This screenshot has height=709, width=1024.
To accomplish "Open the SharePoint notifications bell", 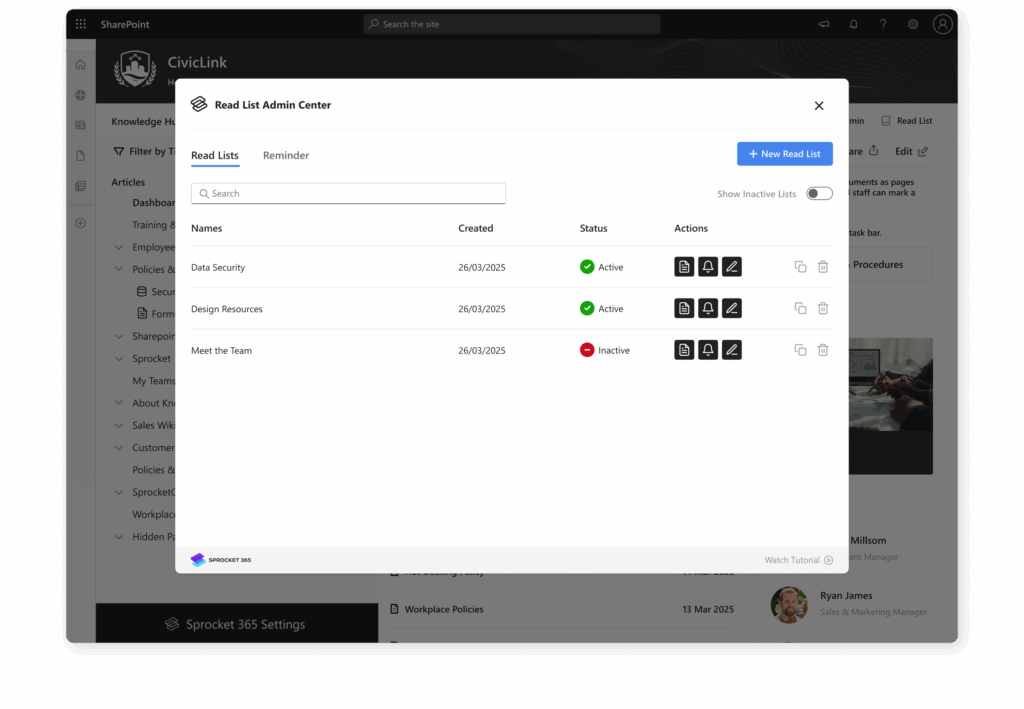I will (854, 24).
